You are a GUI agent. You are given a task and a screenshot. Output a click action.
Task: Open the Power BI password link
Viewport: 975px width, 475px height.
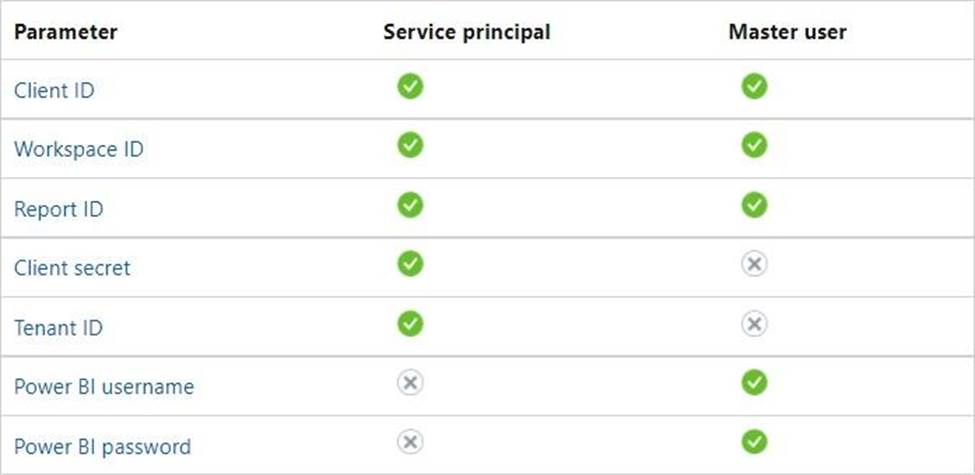pyautogui.click(x=102, y=446)
